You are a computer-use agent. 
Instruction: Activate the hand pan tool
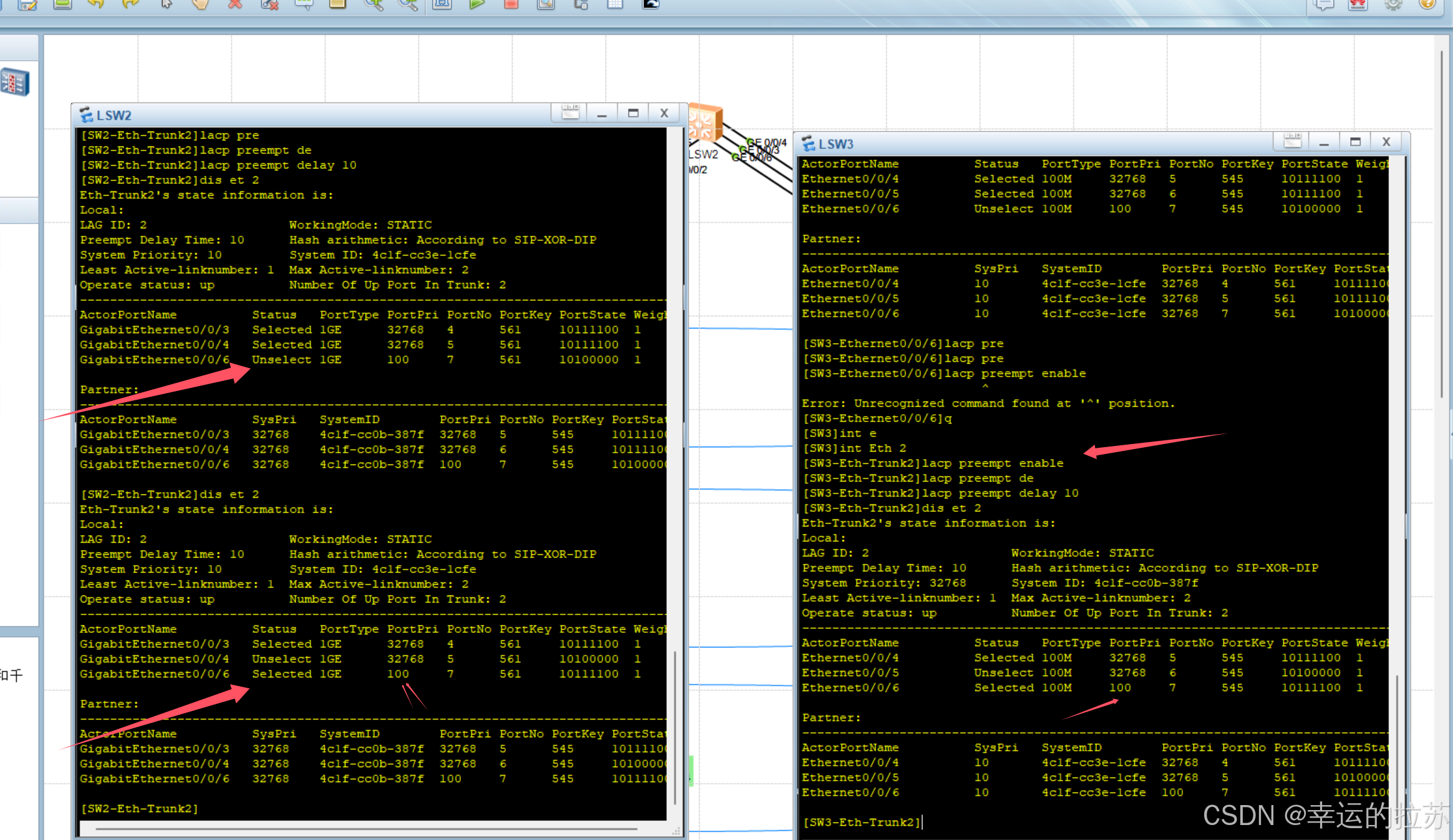tap(200, 4)
